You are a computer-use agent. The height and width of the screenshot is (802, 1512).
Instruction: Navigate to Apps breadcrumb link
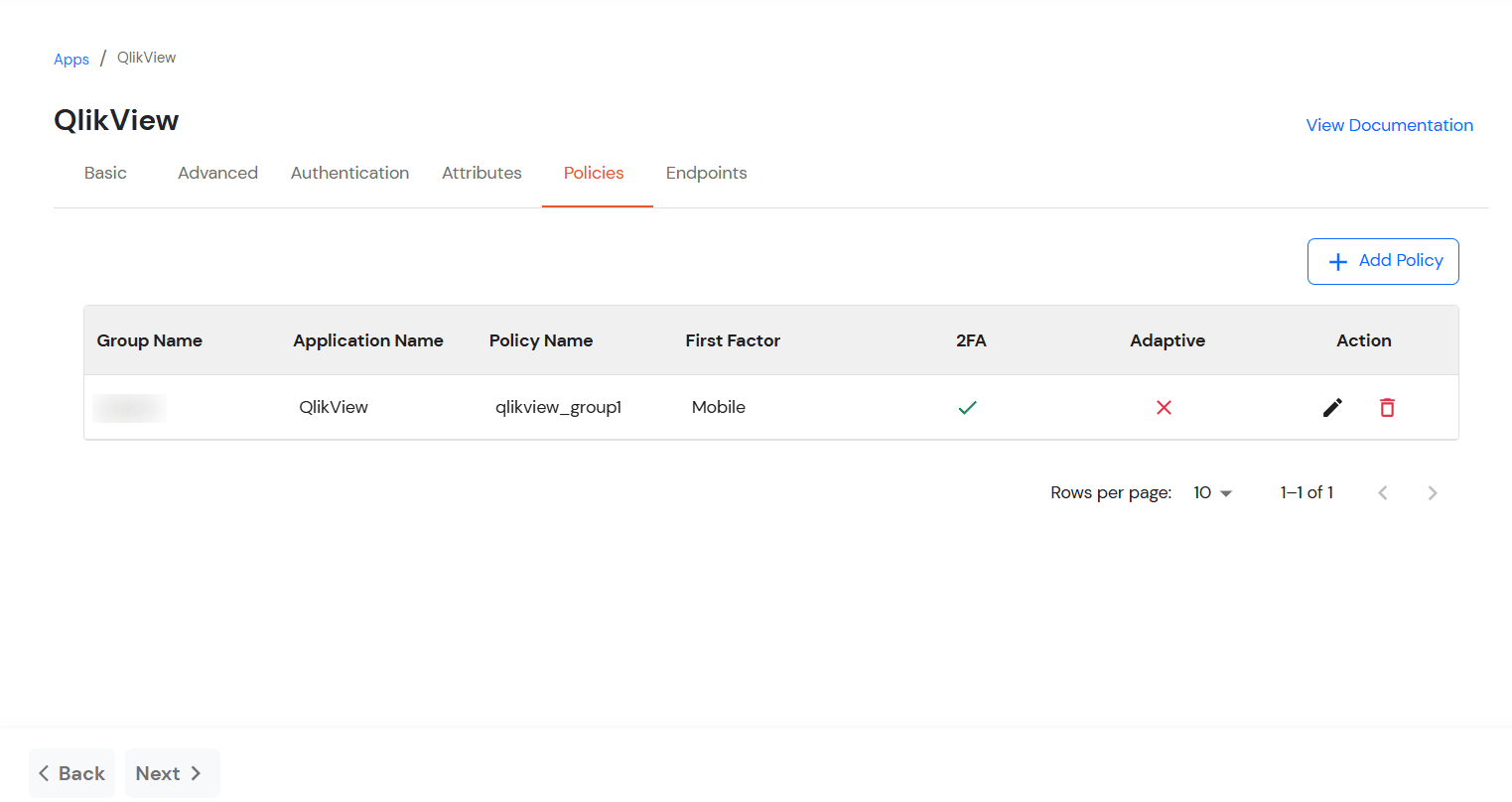pyautogui.click(x=71, y=59)
